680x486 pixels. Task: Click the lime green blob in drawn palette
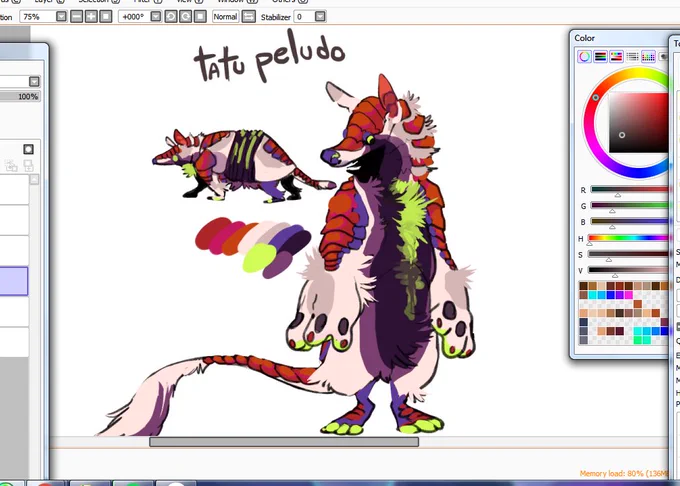pos(259,258)
